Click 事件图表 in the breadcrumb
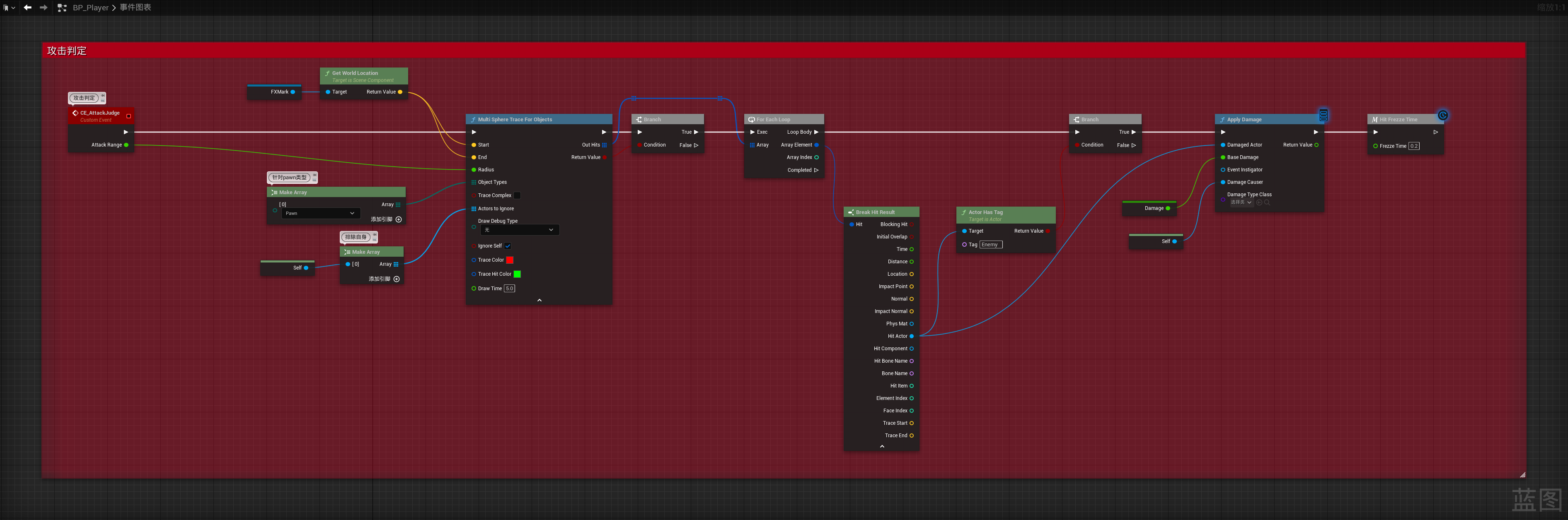 click(135, 7)
